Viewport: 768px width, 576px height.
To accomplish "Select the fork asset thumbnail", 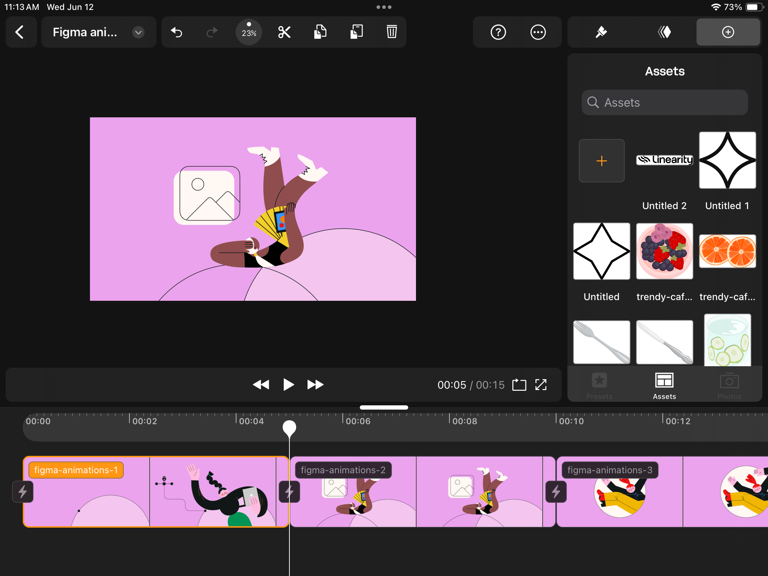I will (601, 342).
